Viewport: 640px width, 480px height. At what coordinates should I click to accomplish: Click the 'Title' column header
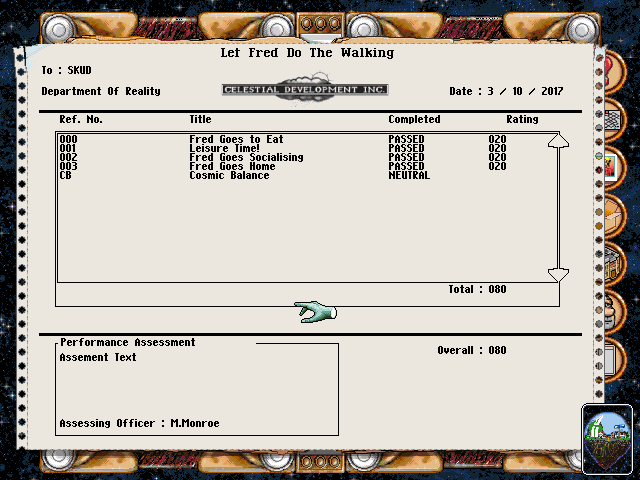click(200, 119)
